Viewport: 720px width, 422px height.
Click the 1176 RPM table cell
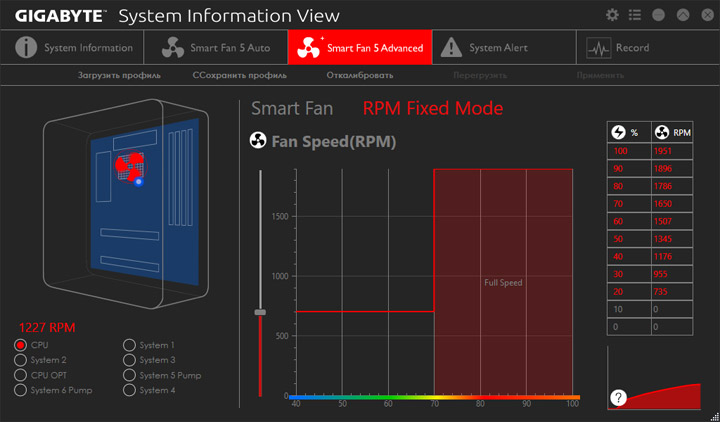(x=672, y=256)
